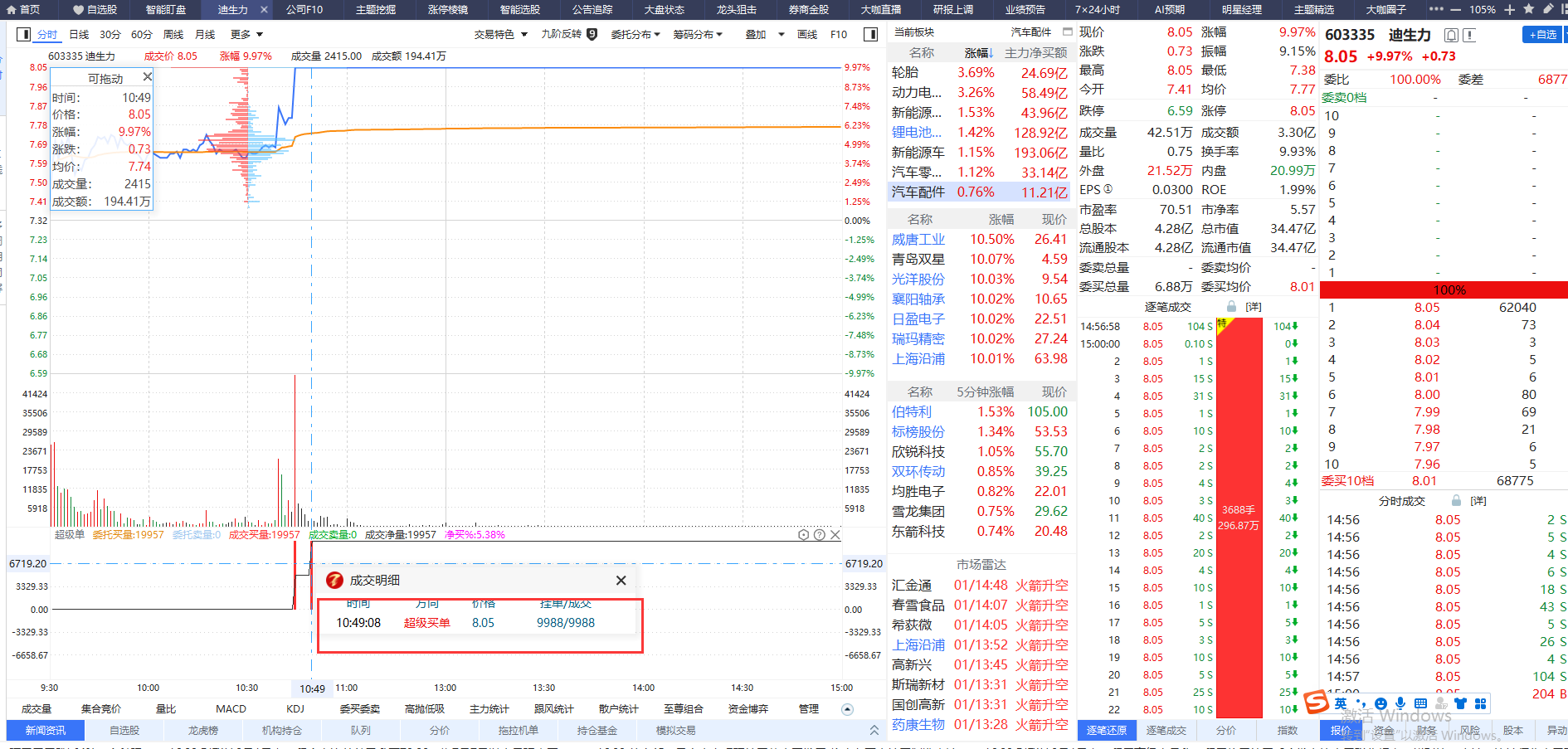Screen dimensions: 1568x749
Task: Toggle the right sidebar panel icon
Action: 870,34
